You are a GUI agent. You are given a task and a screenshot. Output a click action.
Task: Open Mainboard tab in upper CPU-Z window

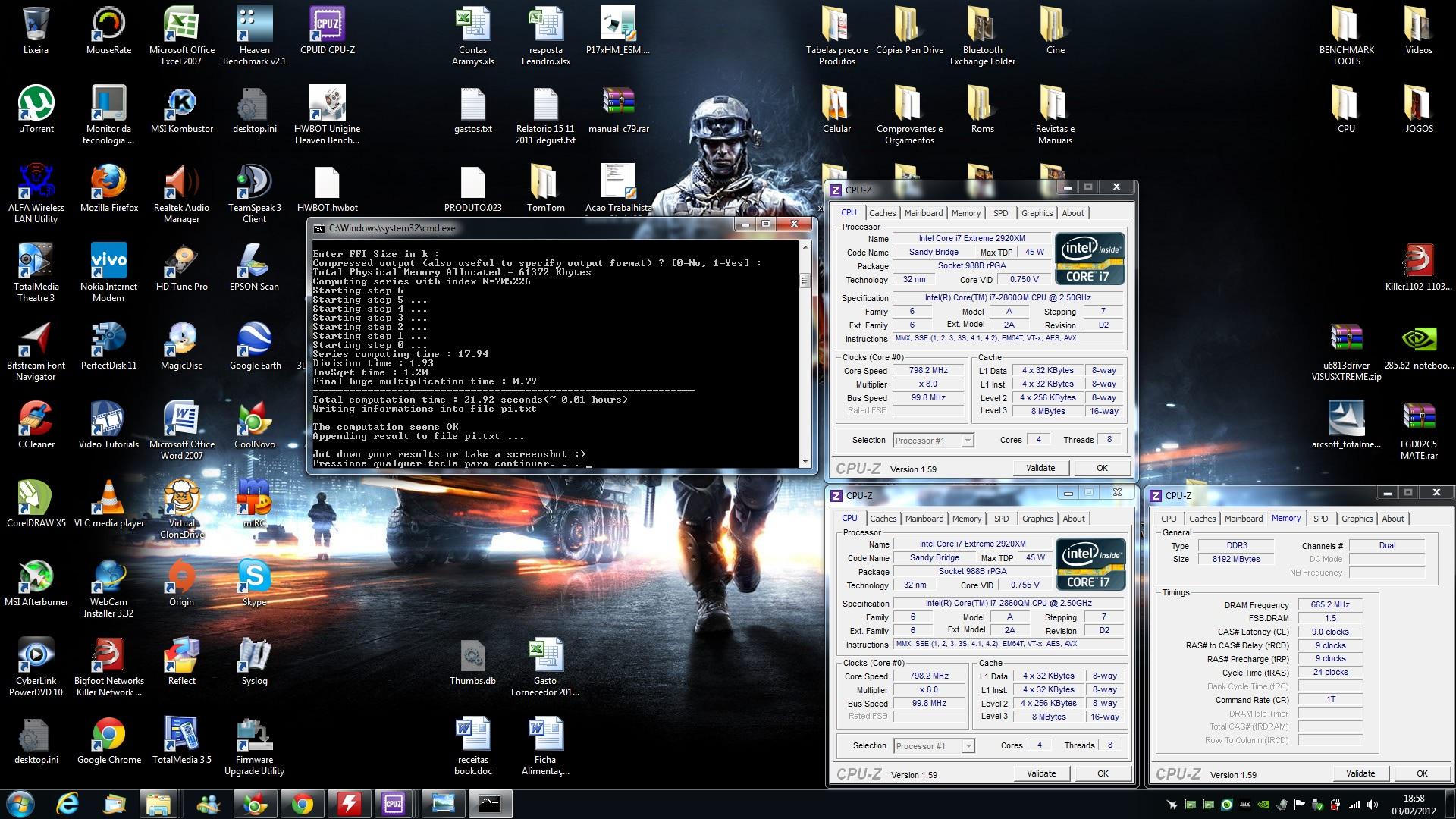pos(924,213)
